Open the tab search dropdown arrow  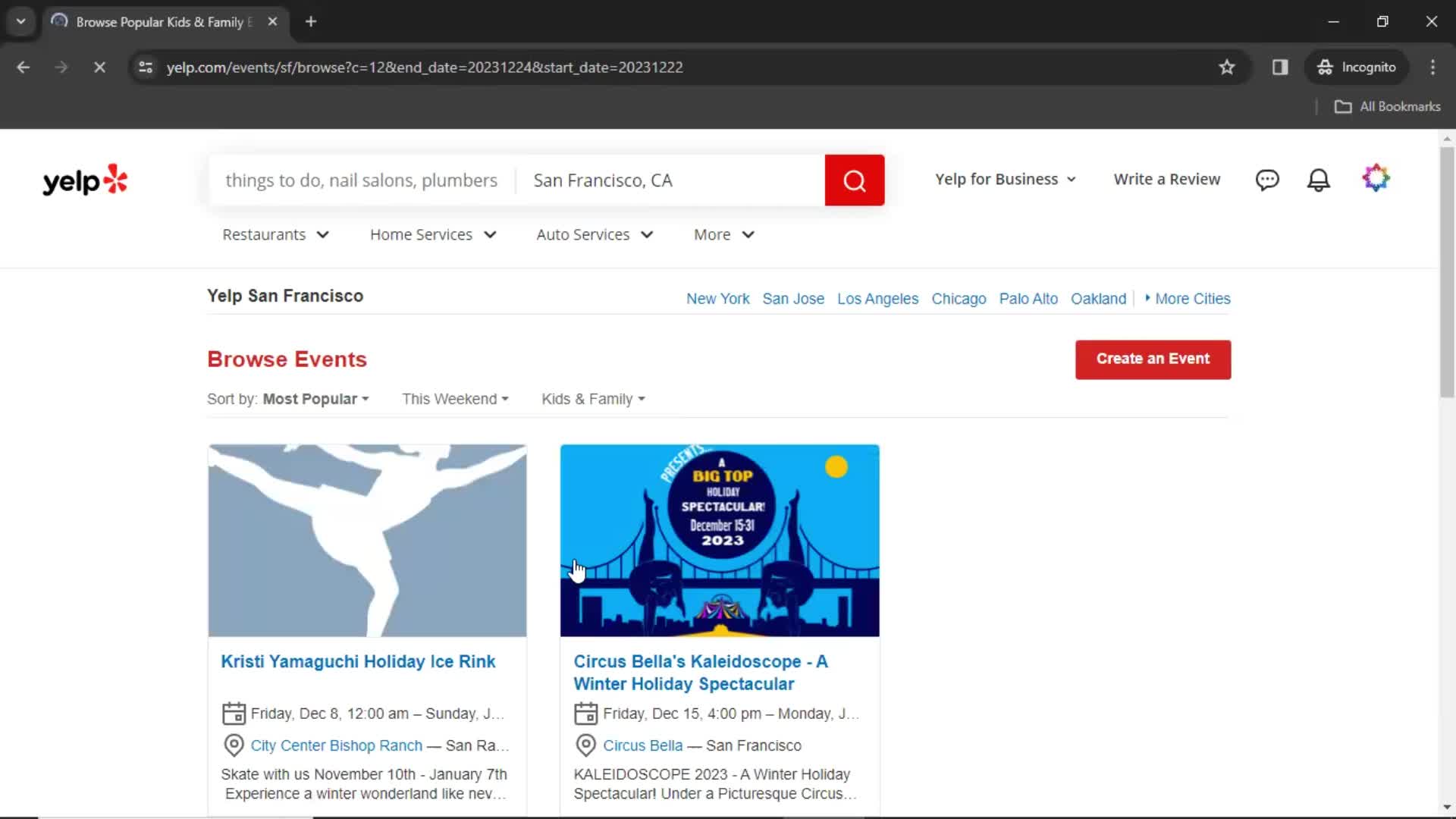20,21
